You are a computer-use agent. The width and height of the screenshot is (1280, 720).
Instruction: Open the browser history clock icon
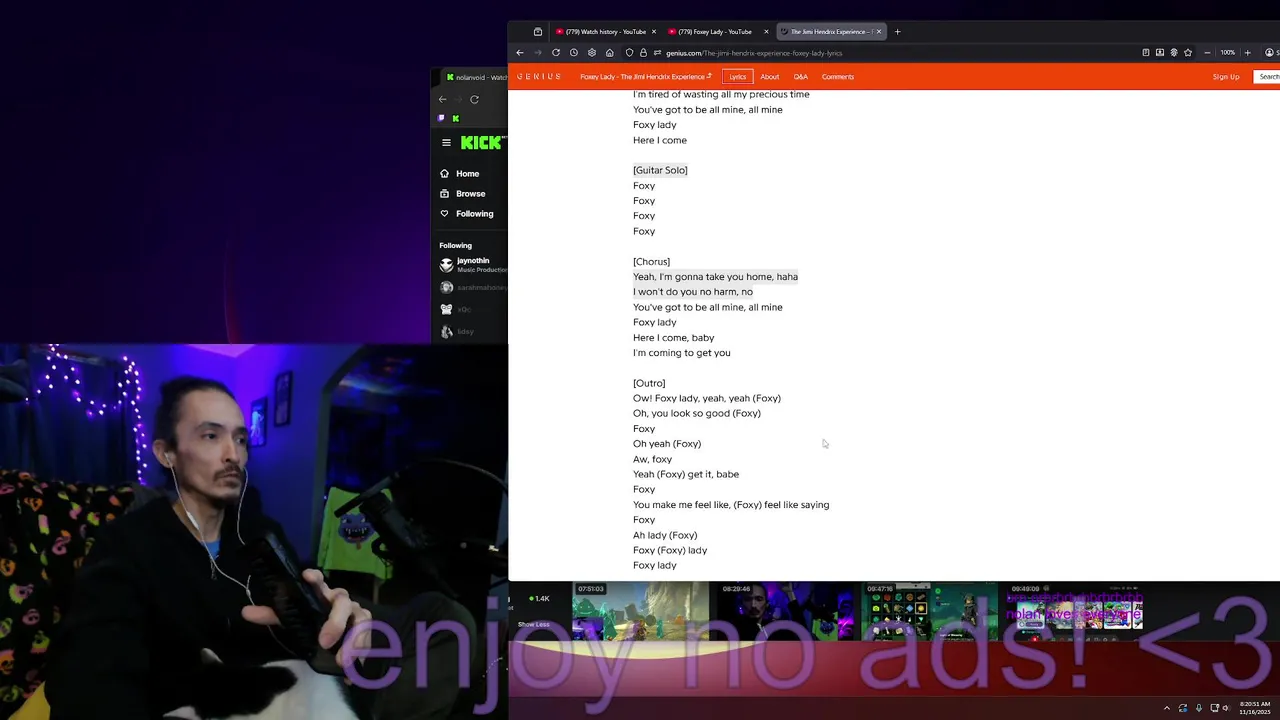point(573,53)
